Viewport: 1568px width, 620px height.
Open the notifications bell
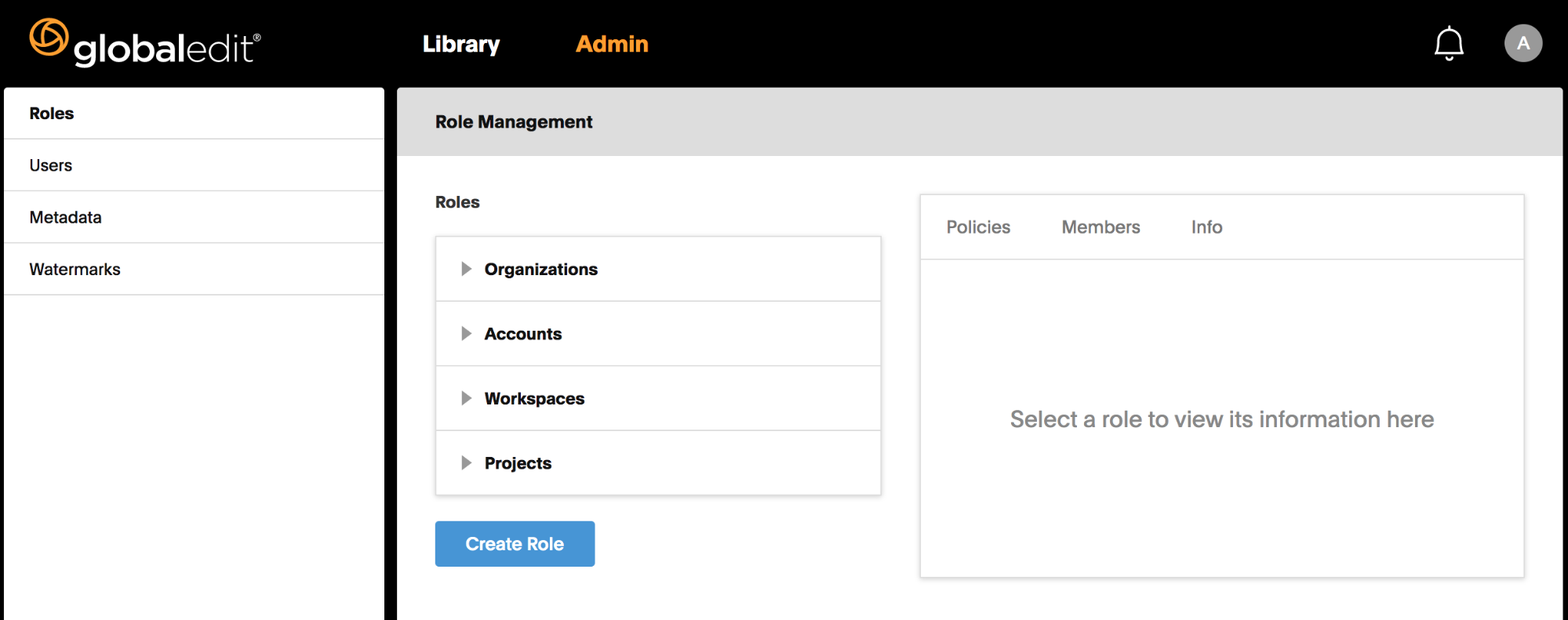tap(1449, 43)
